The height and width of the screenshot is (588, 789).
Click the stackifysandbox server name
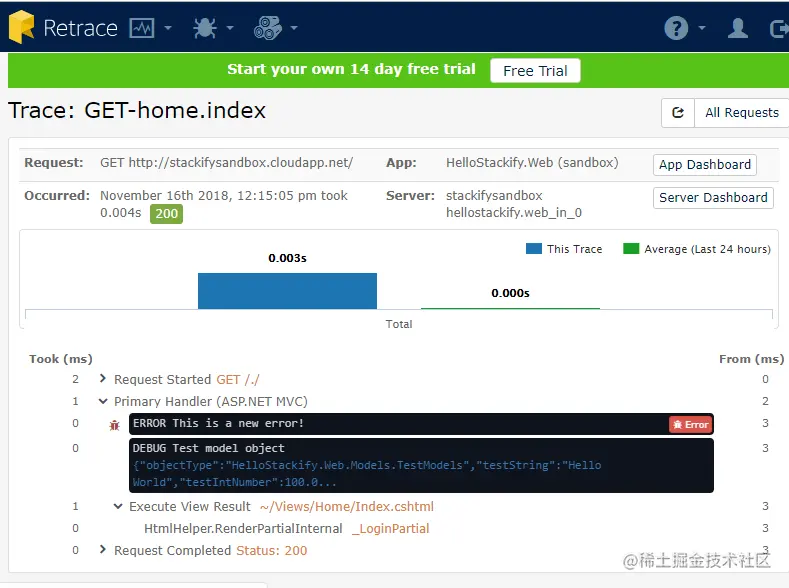(494, 196)
